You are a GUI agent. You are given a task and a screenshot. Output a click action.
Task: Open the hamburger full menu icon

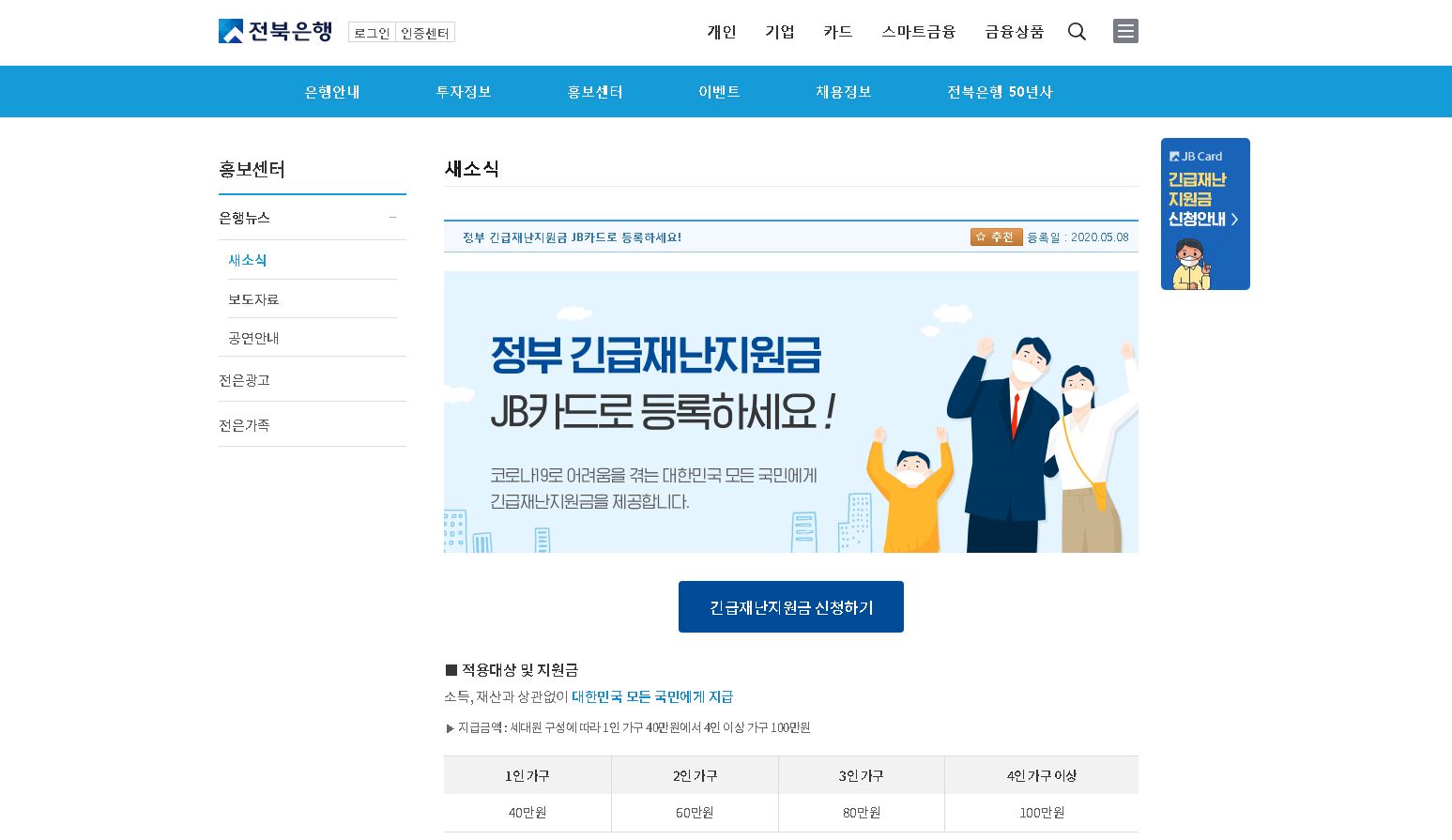(x=1125, y=31)
